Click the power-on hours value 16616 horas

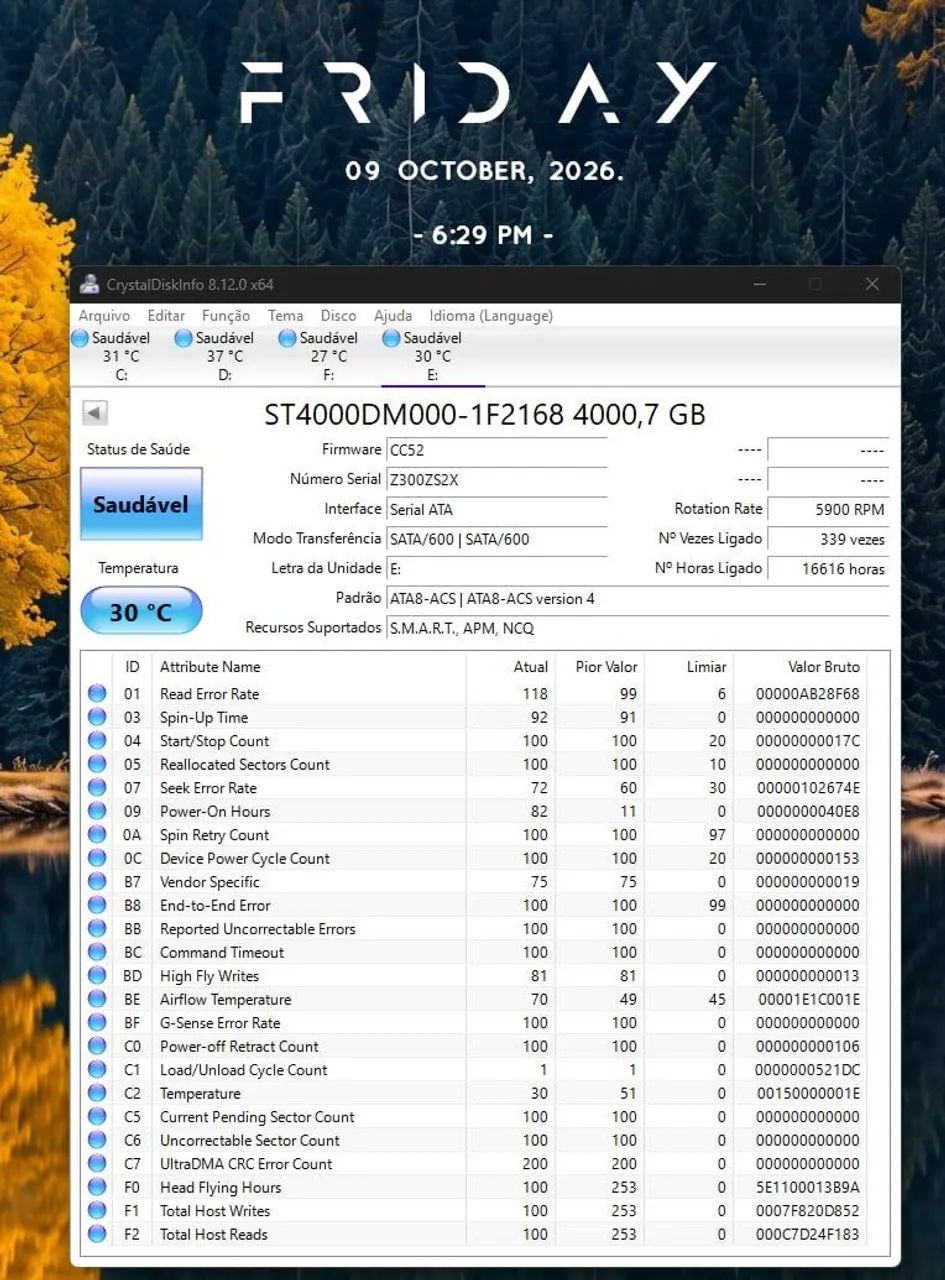coord(829,569)
